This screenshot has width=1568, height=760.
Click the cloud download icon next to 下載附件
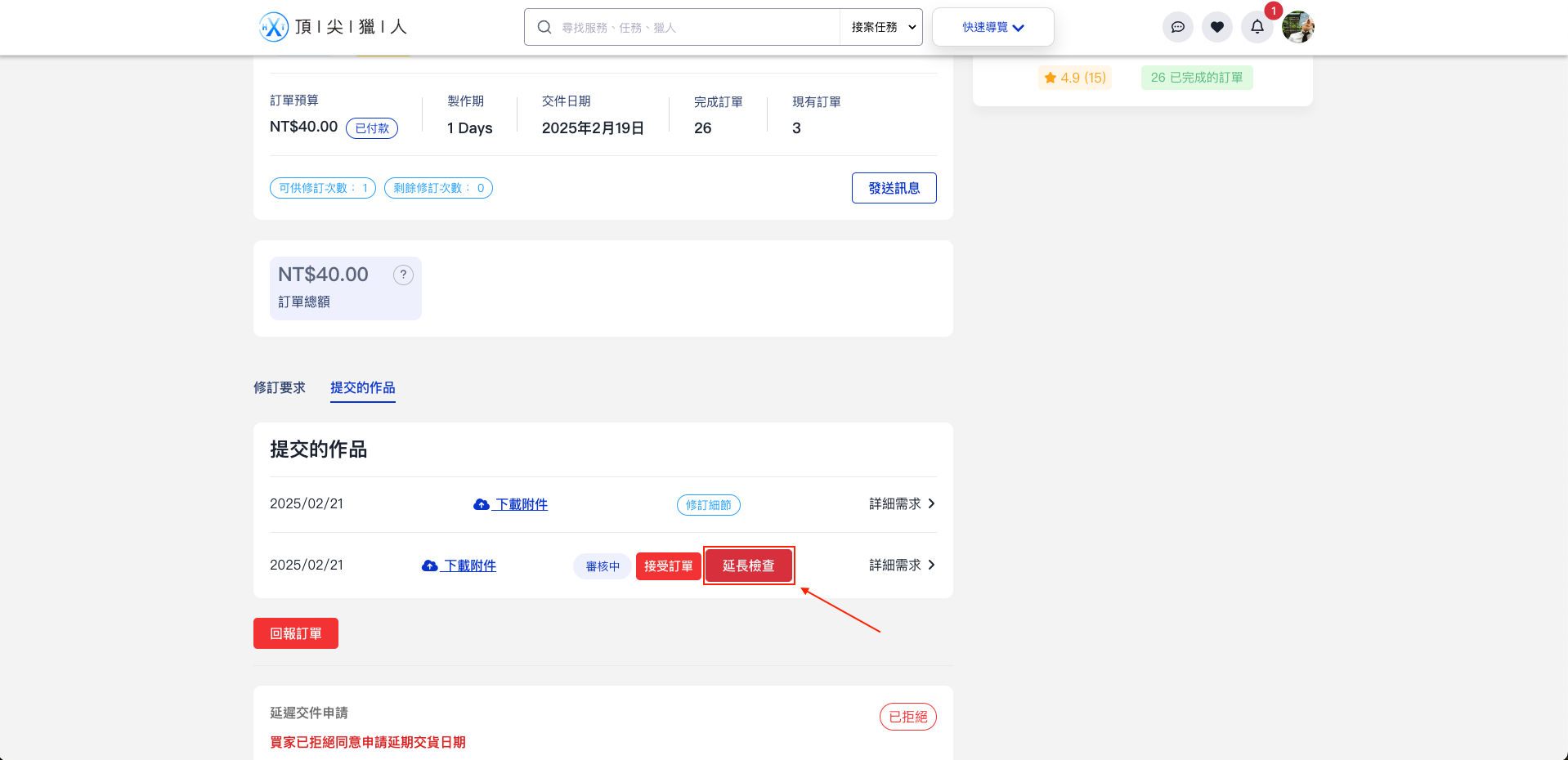(x=481, y=504)
